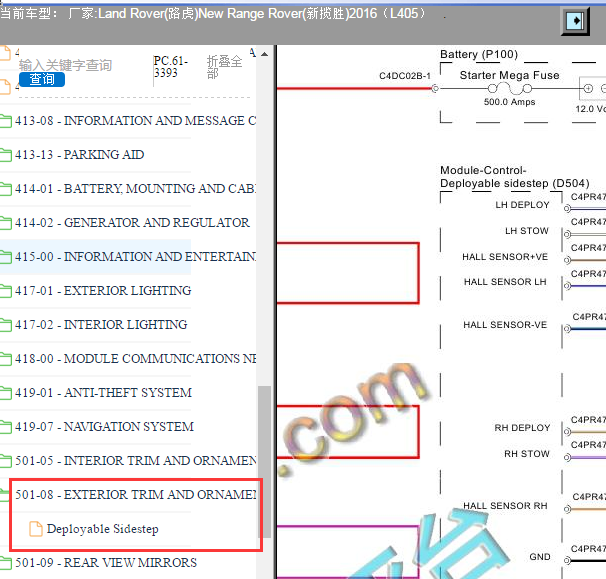Expand 417-02 - INTERIOR LIGHTING entry

pyautogui.click(x=101, y=325)
